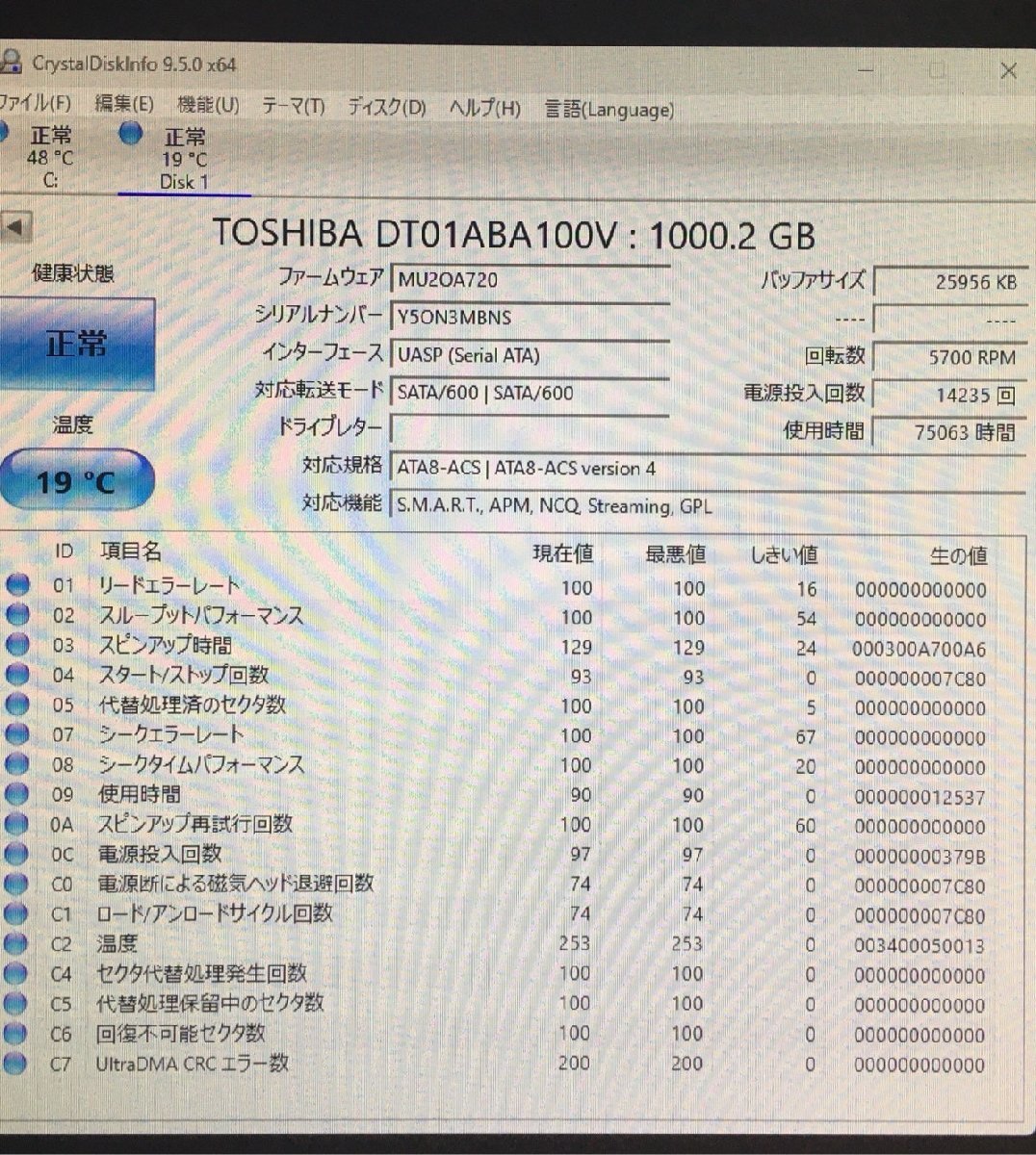This screenshot has width=1036, height=1155.
Task: Click the S.M.A.R.T., APM, NCQ features field
Action: click(708, 505)
